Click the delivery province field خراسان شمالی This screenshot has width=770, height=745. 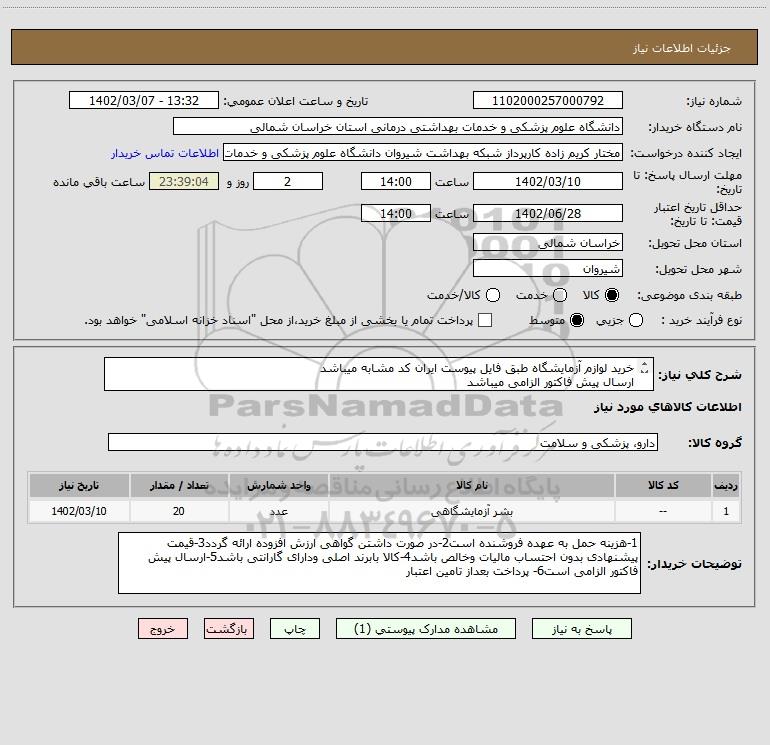[548, 243]
